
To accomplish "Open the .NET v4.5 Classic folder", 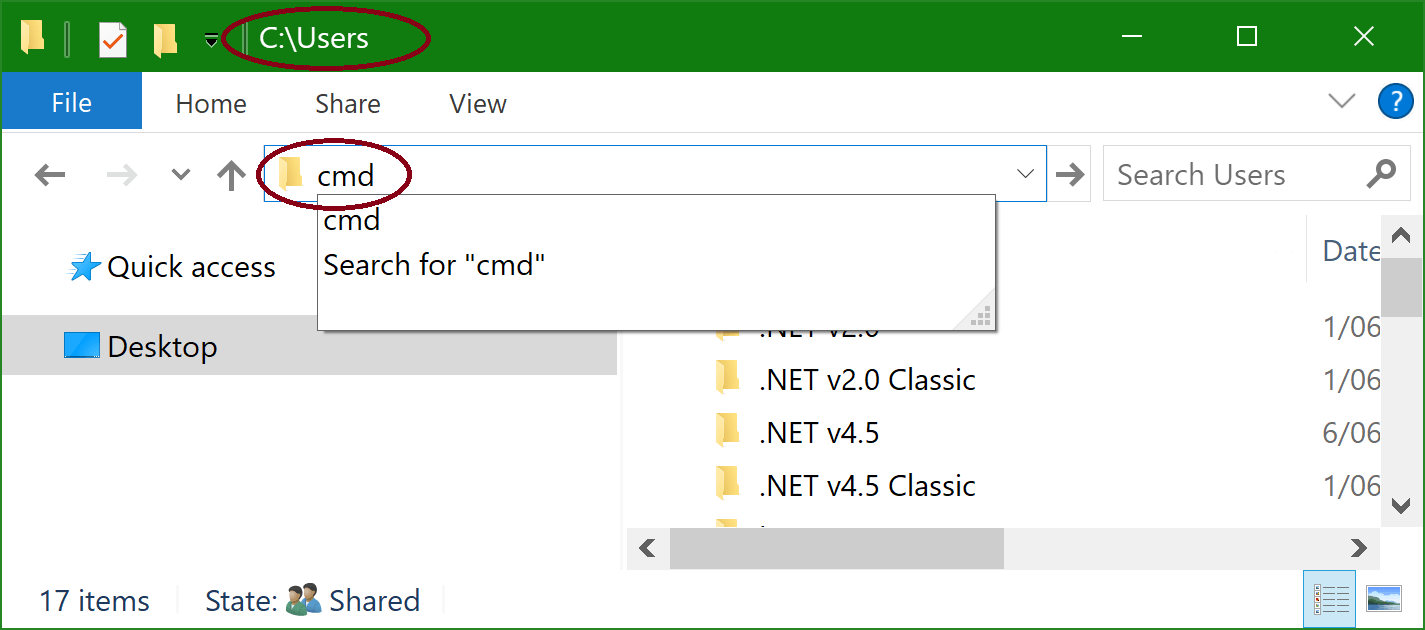I will click(x=866, y=486).
